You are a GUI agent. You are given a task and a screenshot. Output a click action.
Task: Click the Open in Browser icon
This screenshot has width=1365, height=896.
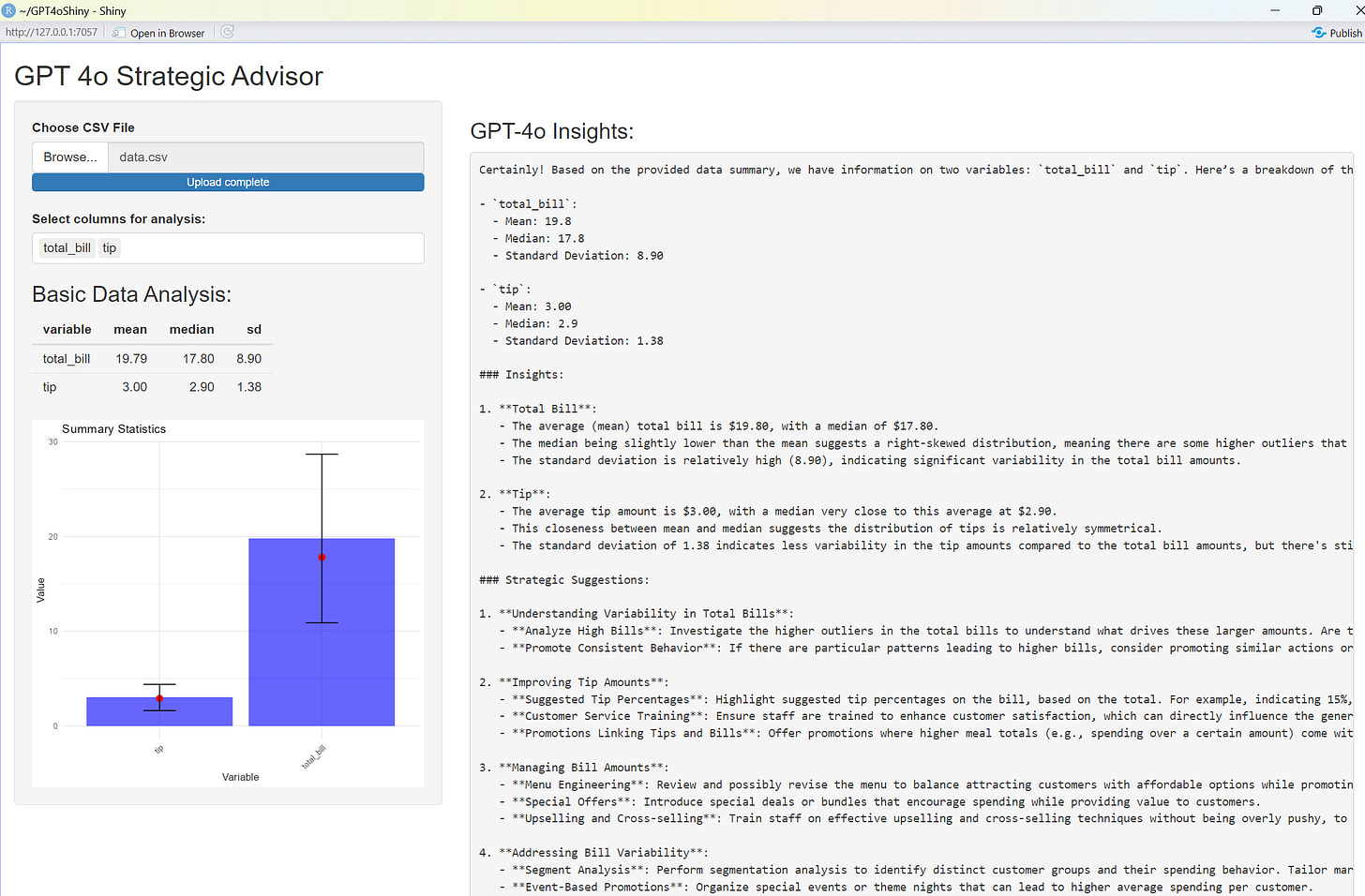(119, 33)
